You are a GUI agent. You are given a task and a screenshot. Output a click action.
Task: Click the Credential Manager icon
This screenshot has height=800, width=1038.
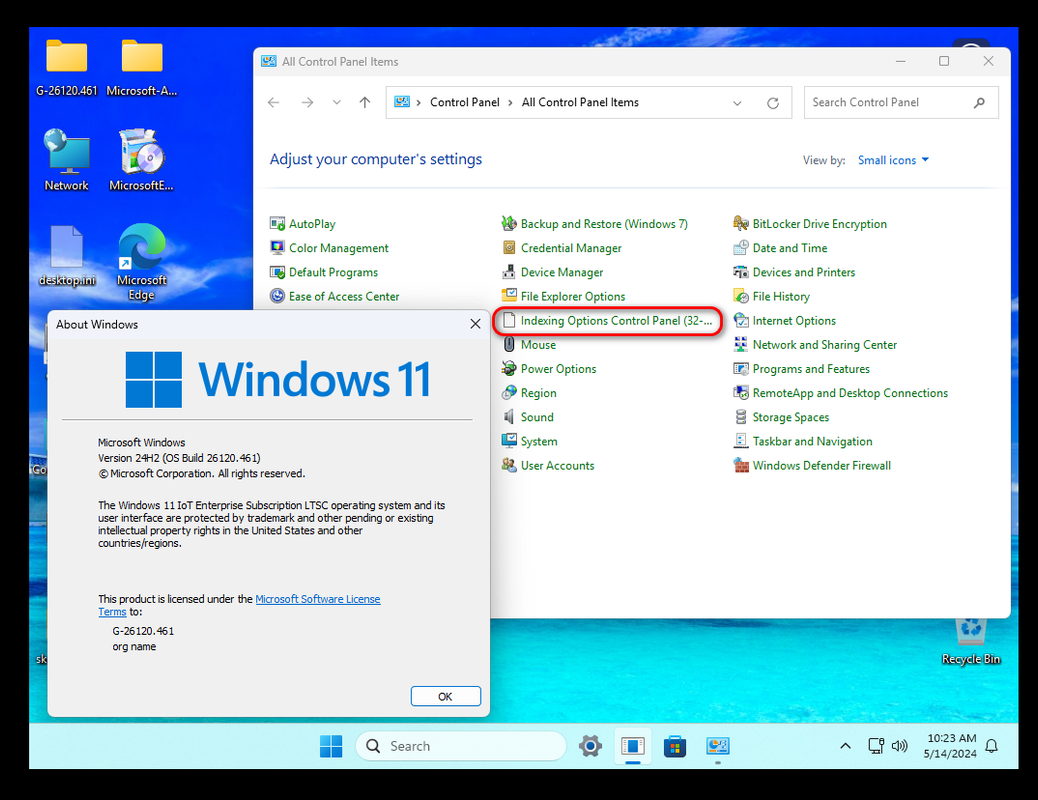(509, 248)
